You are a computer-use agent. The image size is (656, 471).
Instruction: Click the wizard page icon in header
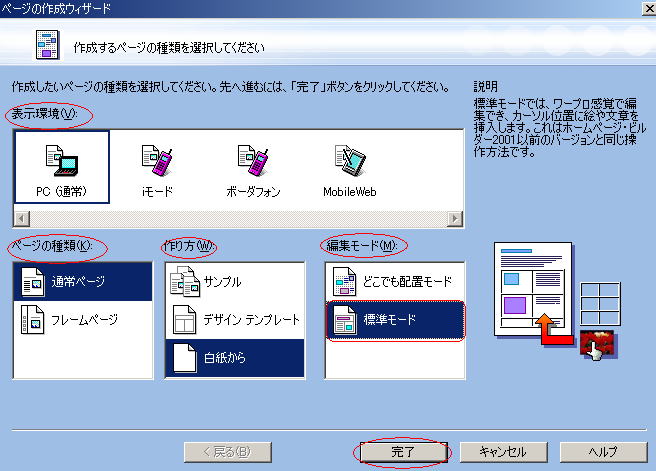[47, 46]
